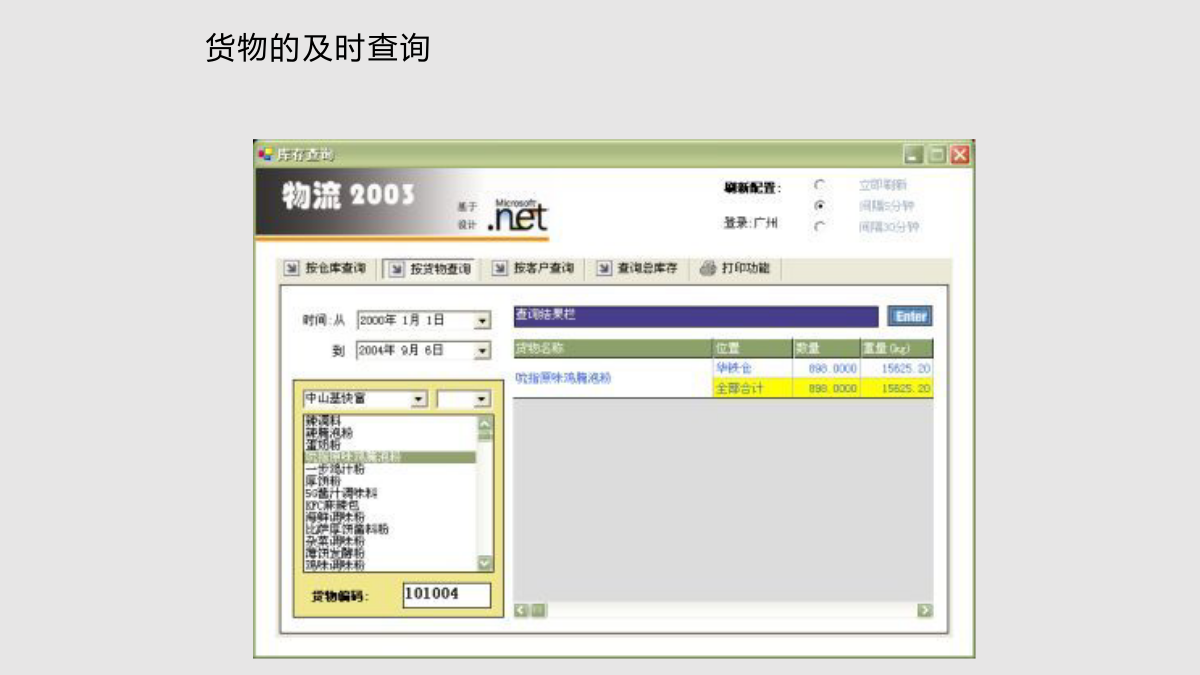Viewport: 1200px width, 675px height.
Task: Select 薄饼发酵粉 in the goods list
Action: 390,553
